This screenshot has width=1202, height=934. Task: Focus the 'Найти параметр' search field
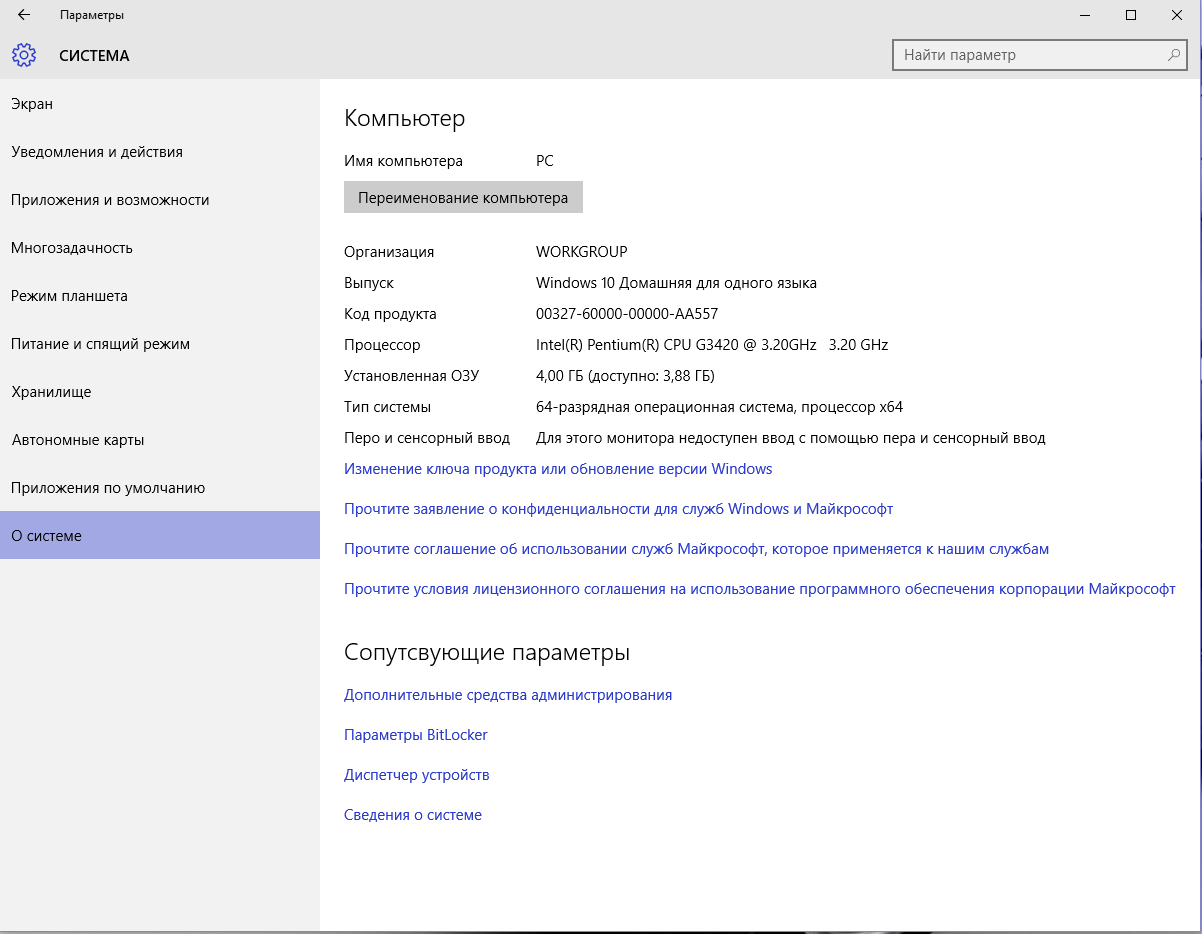[1042, 55]
